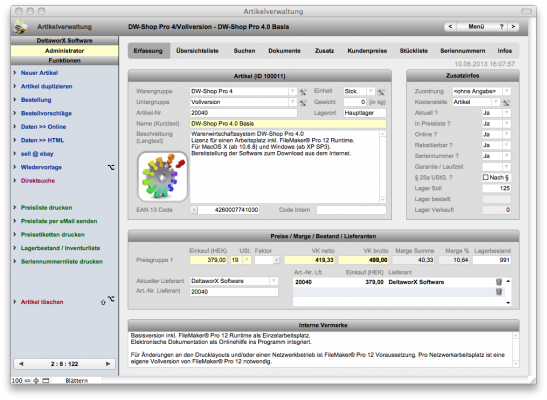Toggle the status toolbar icon at bottom
The image size is (547, 400).
(x=46, y=381)
